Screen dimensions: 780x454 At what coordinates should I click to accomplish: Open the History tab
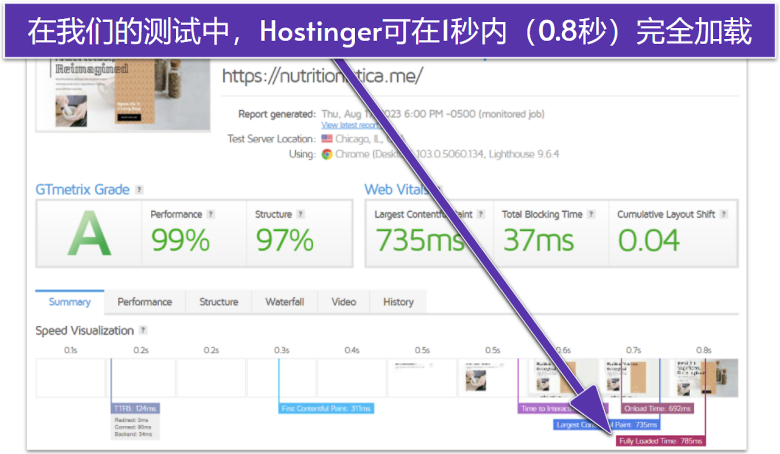point(398,302)
